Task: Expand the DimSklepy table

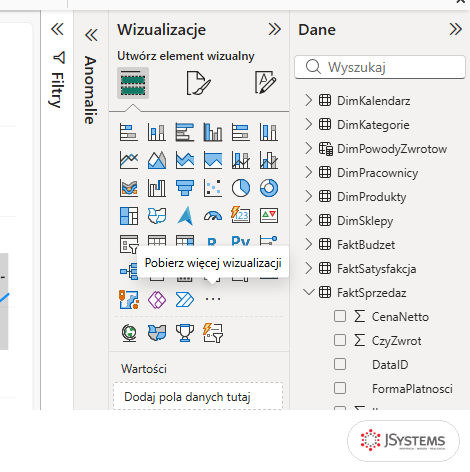Action: (x=309, y=220)
